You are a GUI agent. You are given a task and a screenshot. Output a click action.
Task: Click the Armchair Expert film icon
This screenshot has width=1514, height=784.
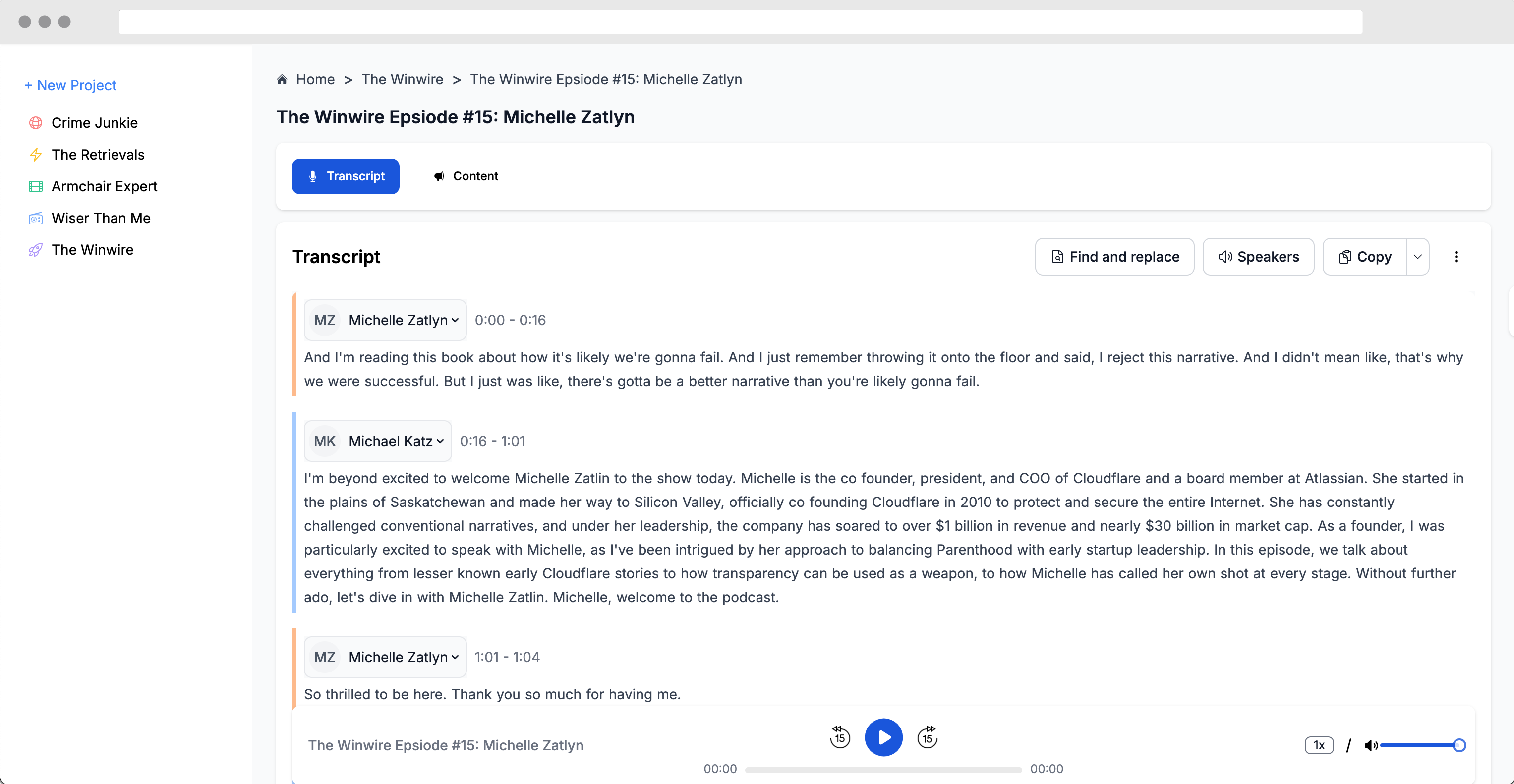click(x=35, y=186)
